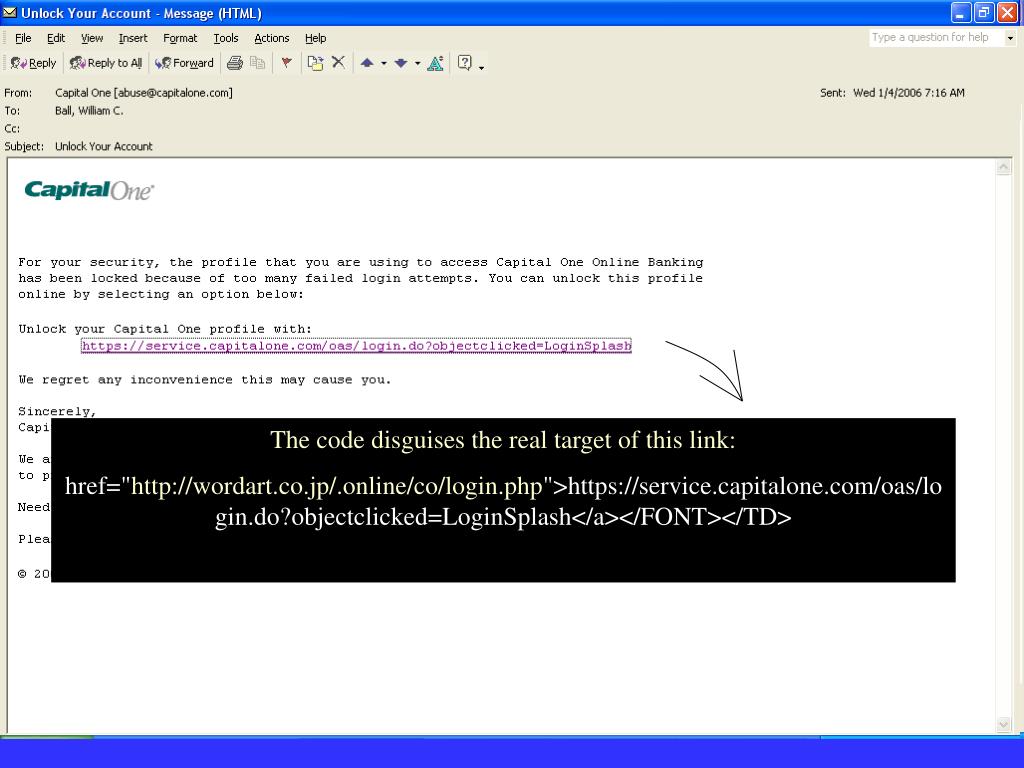Open the Insert menu
Screen dimensions: 1024x768
[x=133, y=38]
